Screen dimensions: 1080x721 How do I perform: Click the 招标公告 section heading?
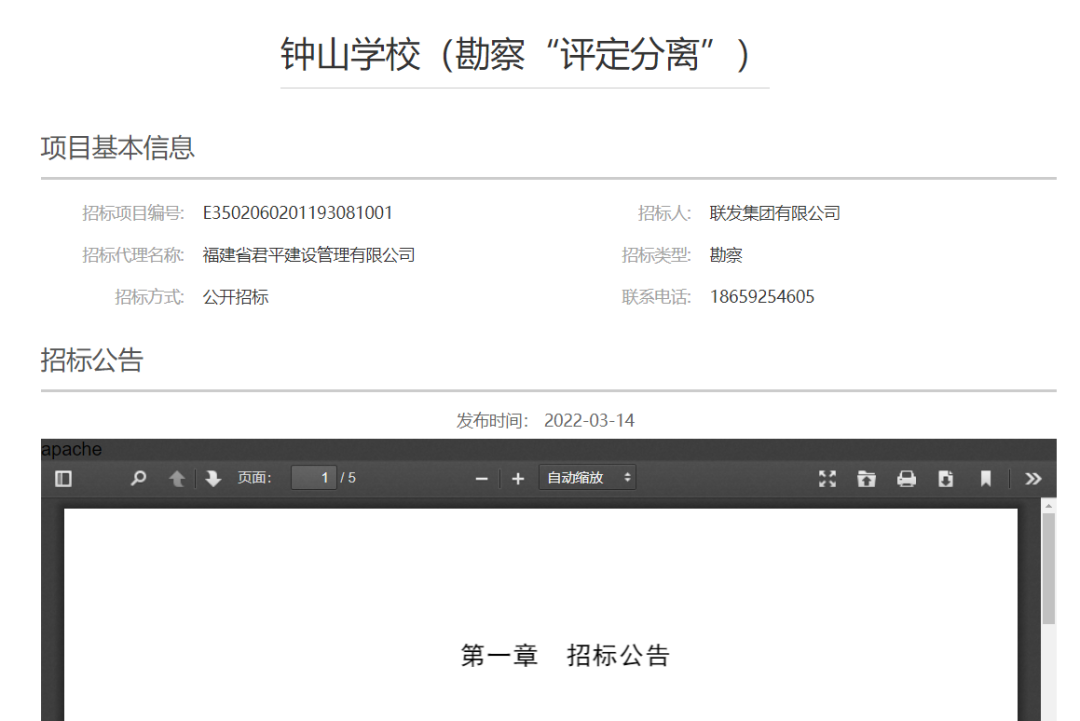point(92,360)
